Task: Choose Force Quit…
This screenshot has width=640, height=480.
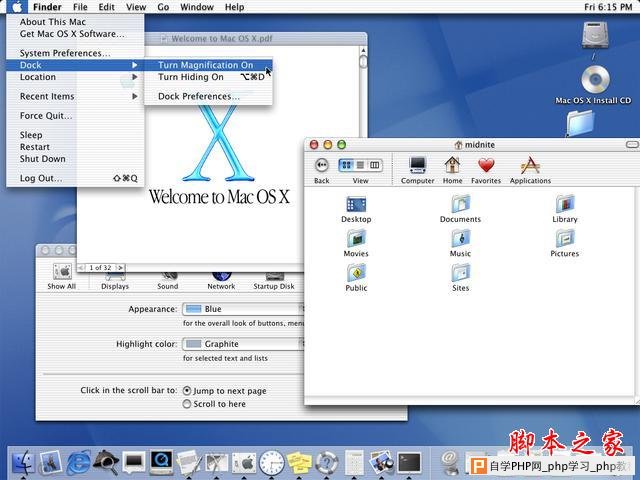Action: [75, 116]
